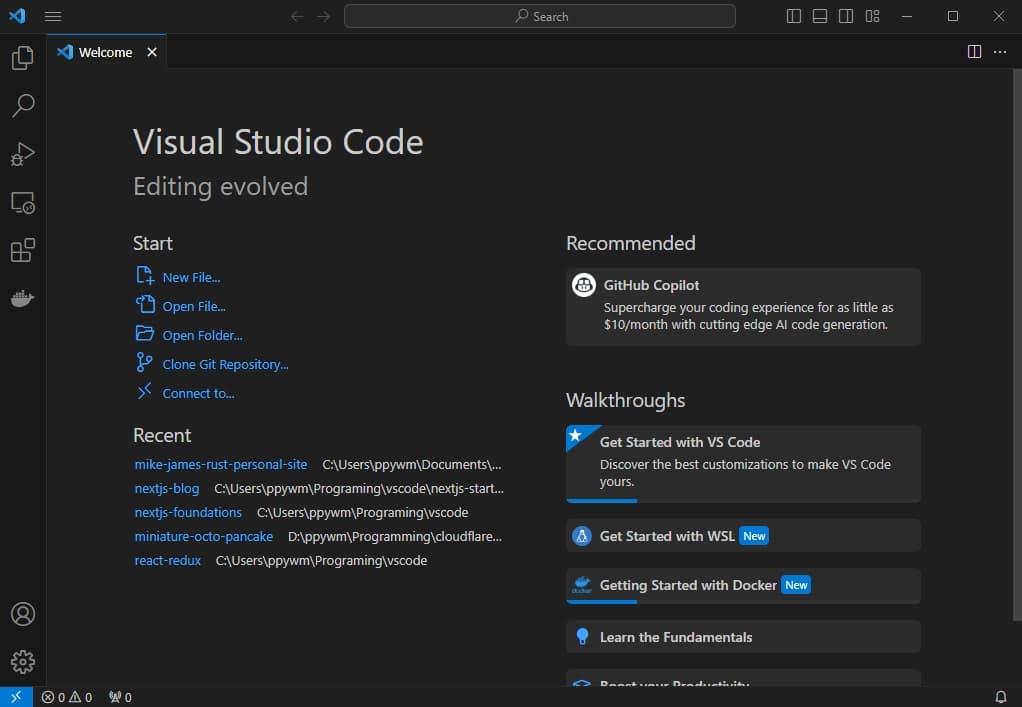Click the Clone Git Repository branch icon

click(x=144, y=362)
